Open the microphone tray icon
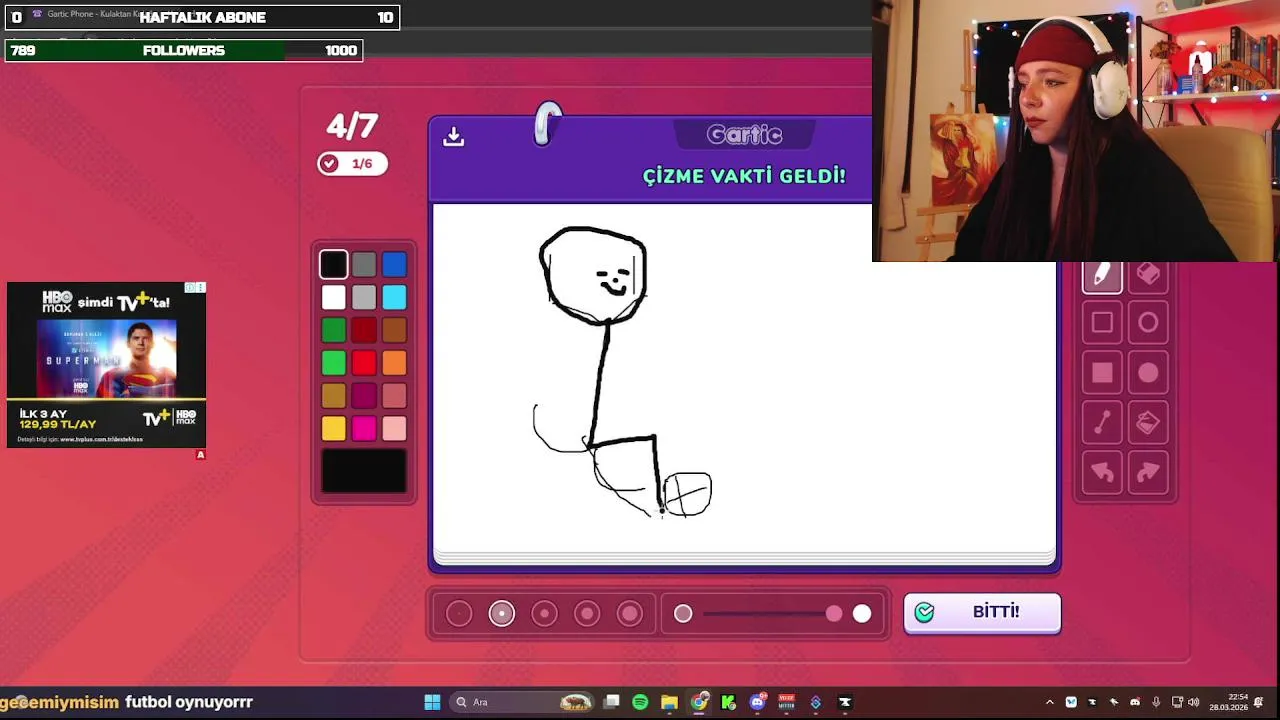 click(1156, 702)
